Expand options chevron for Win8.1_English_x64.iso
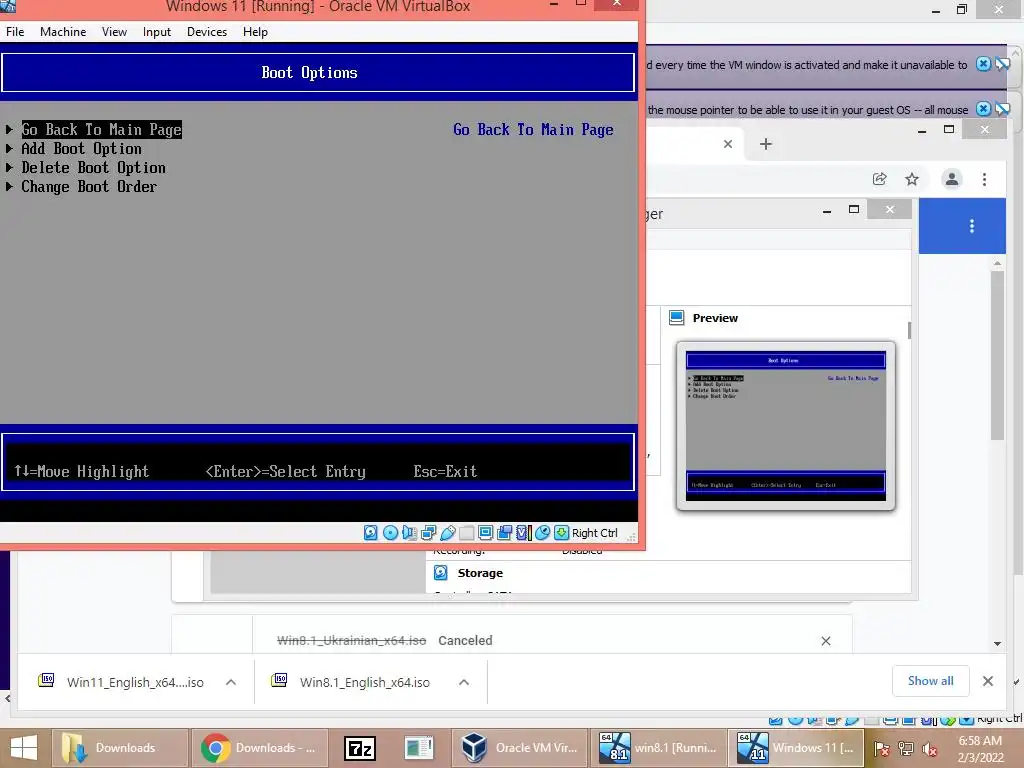The width and height of the screenshot is (1024, 768). tap(464, 682)
